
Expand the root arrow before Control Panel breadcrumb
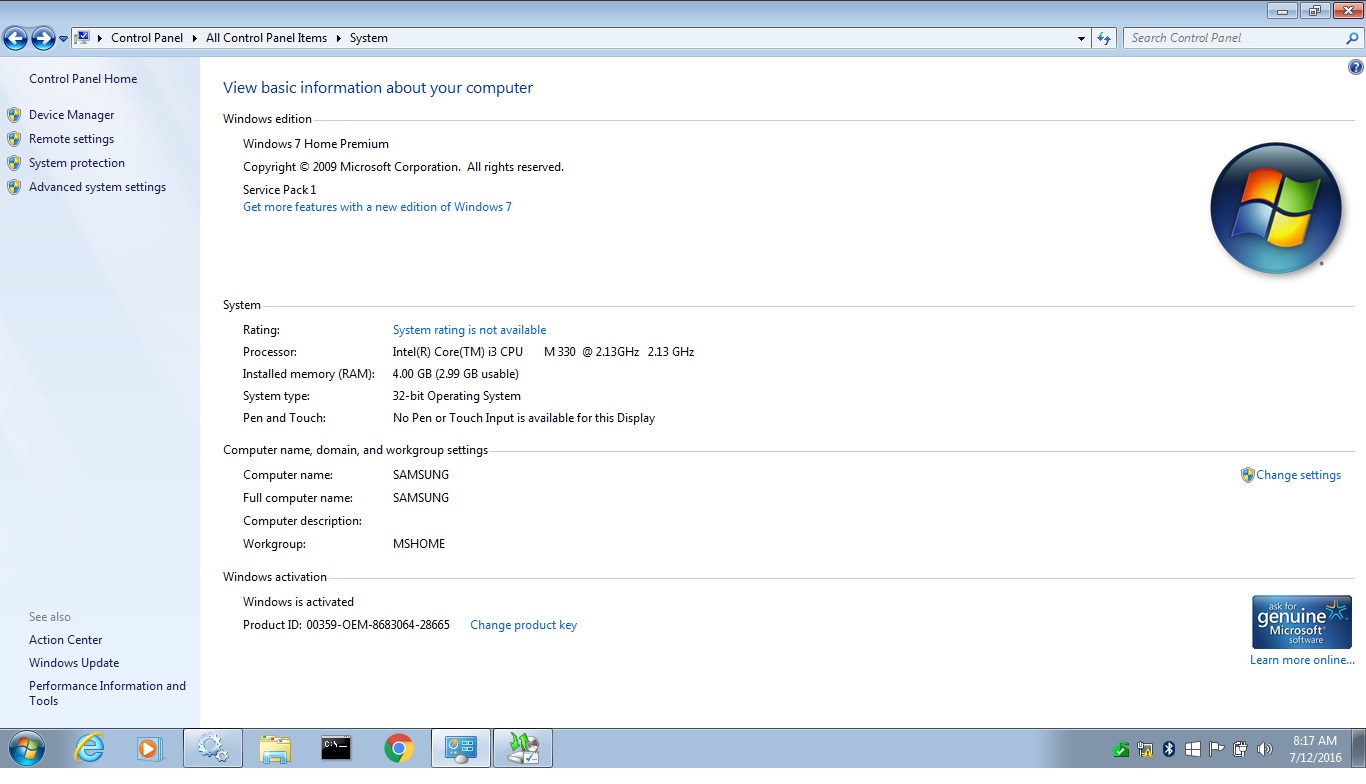click(100, 38)
